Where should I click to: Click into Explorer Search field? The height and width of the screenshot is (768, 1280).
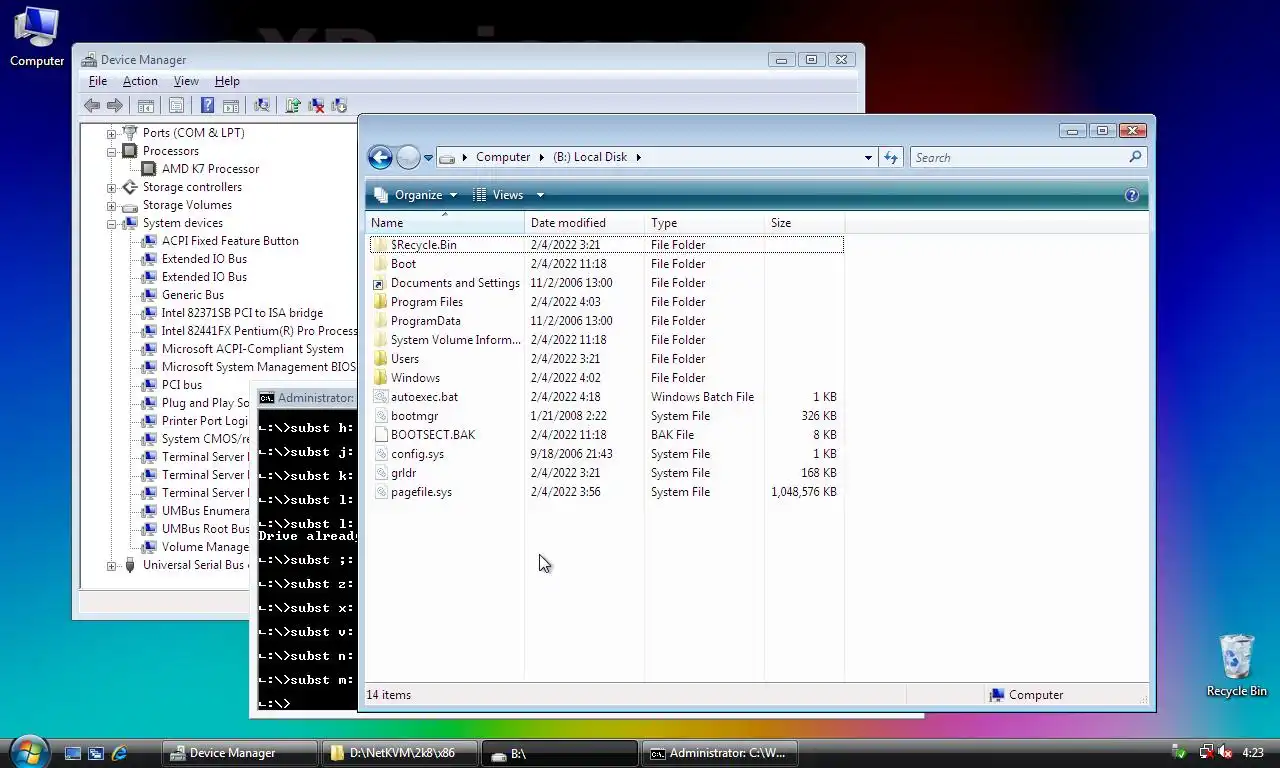coord(1018,157)
